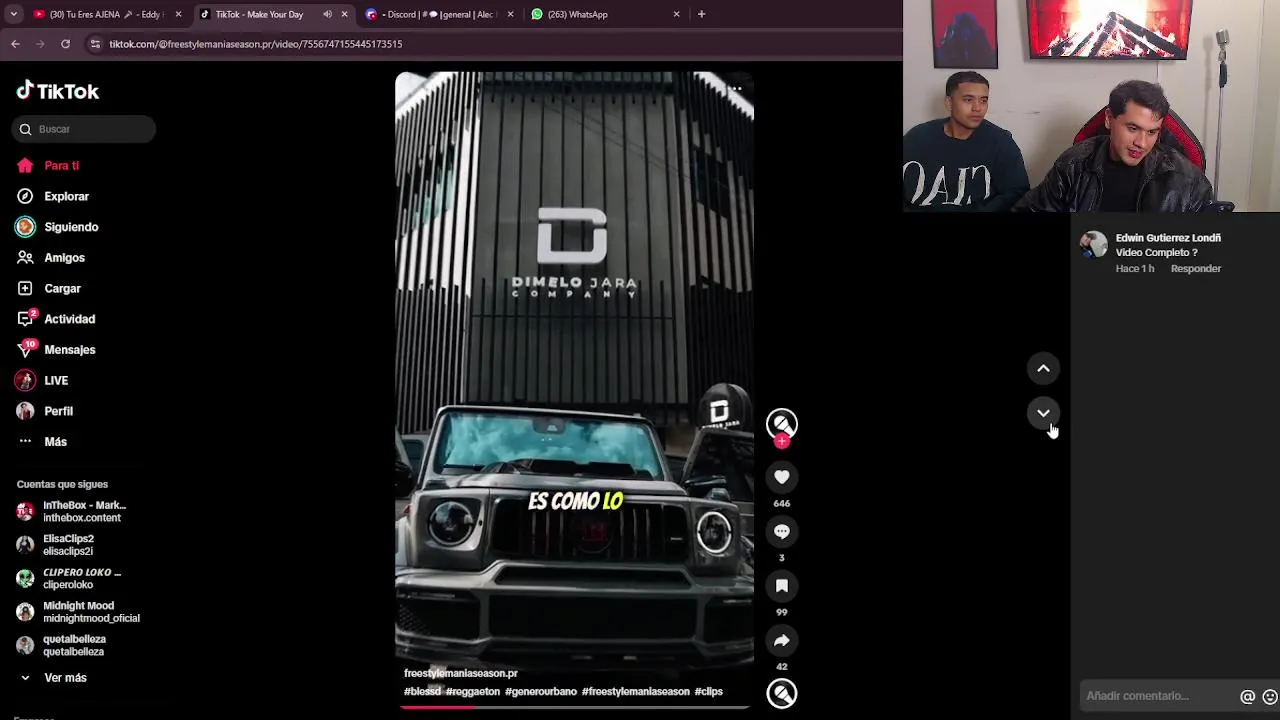Click Responder on Edwin's comment

click(x=1196, y=269)
